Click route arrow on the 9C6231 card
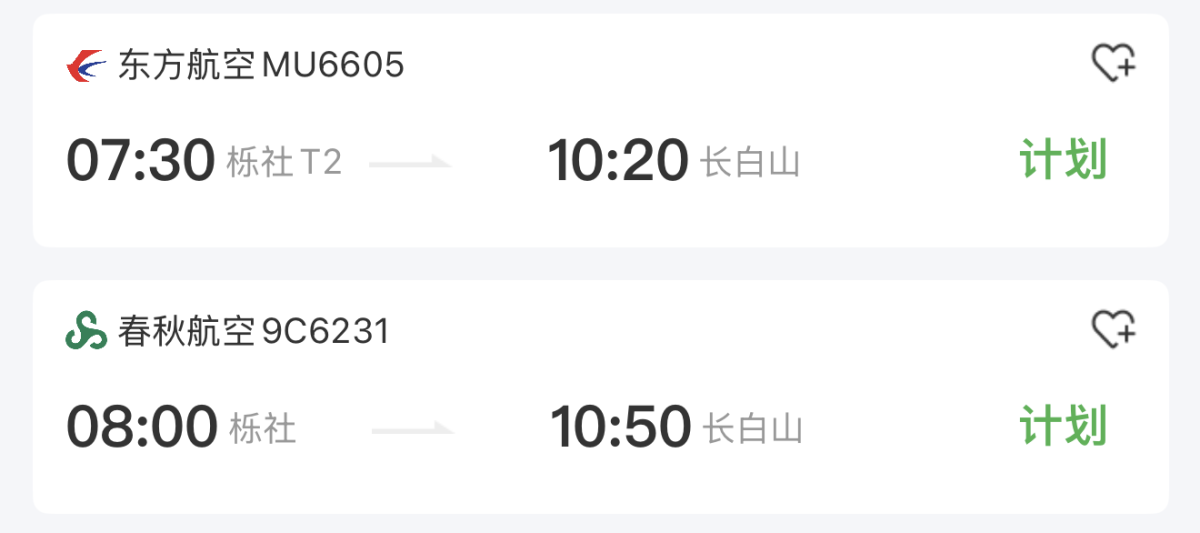The width and height of the screenshot is (1200, 533). [413, 430]
